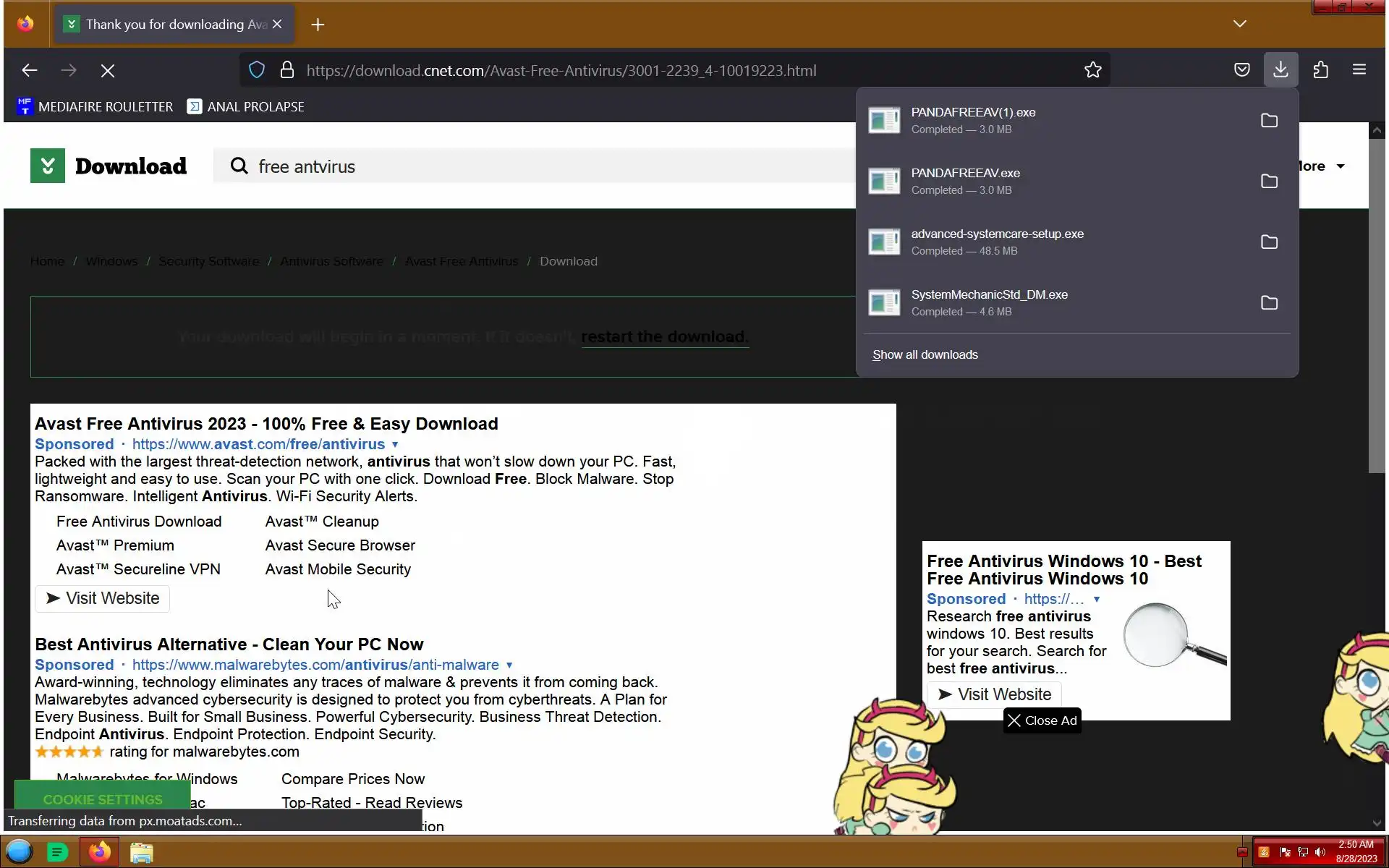
Task: Click the tracking protection shield icon
Action: tap(257, 70)
